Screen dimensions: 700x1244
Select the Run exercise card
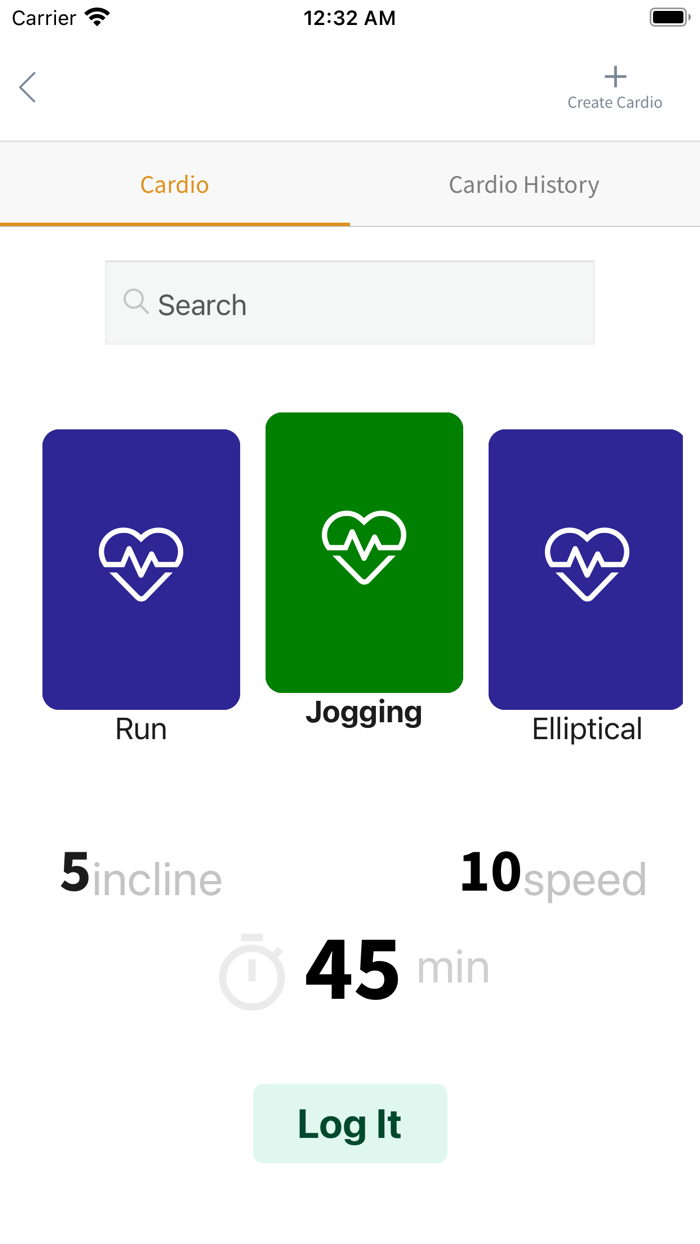click(x=140, y=568)
